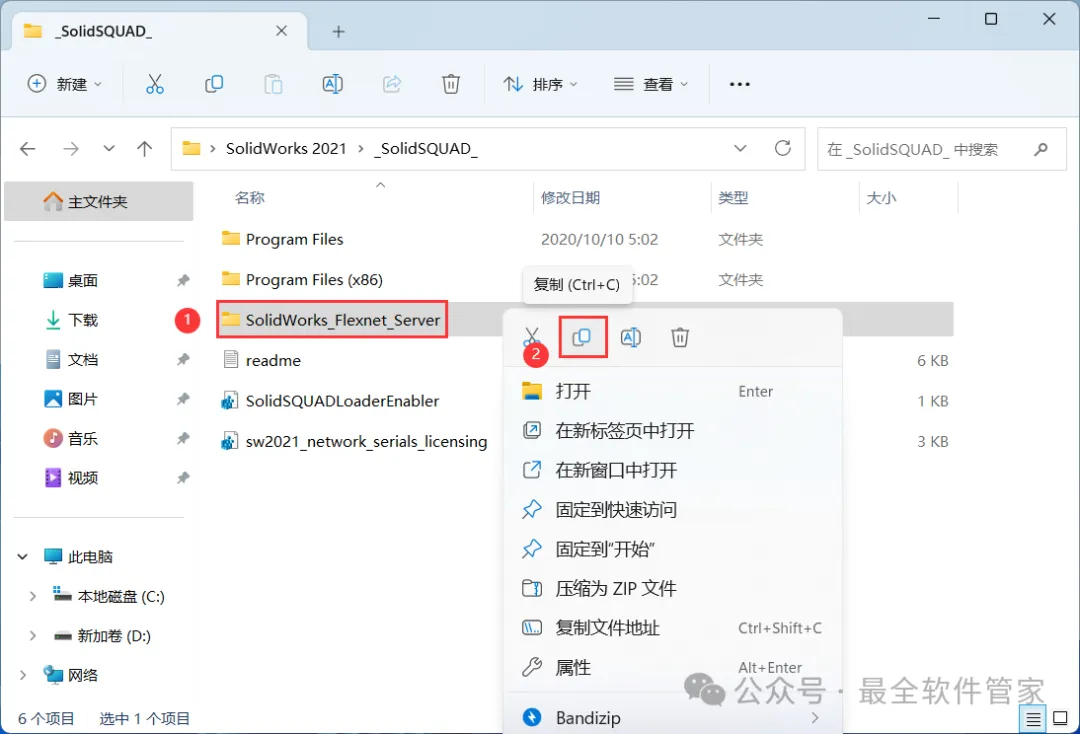
Task: Sort by the 修改日期 column header
Action: tap(570, 198)
